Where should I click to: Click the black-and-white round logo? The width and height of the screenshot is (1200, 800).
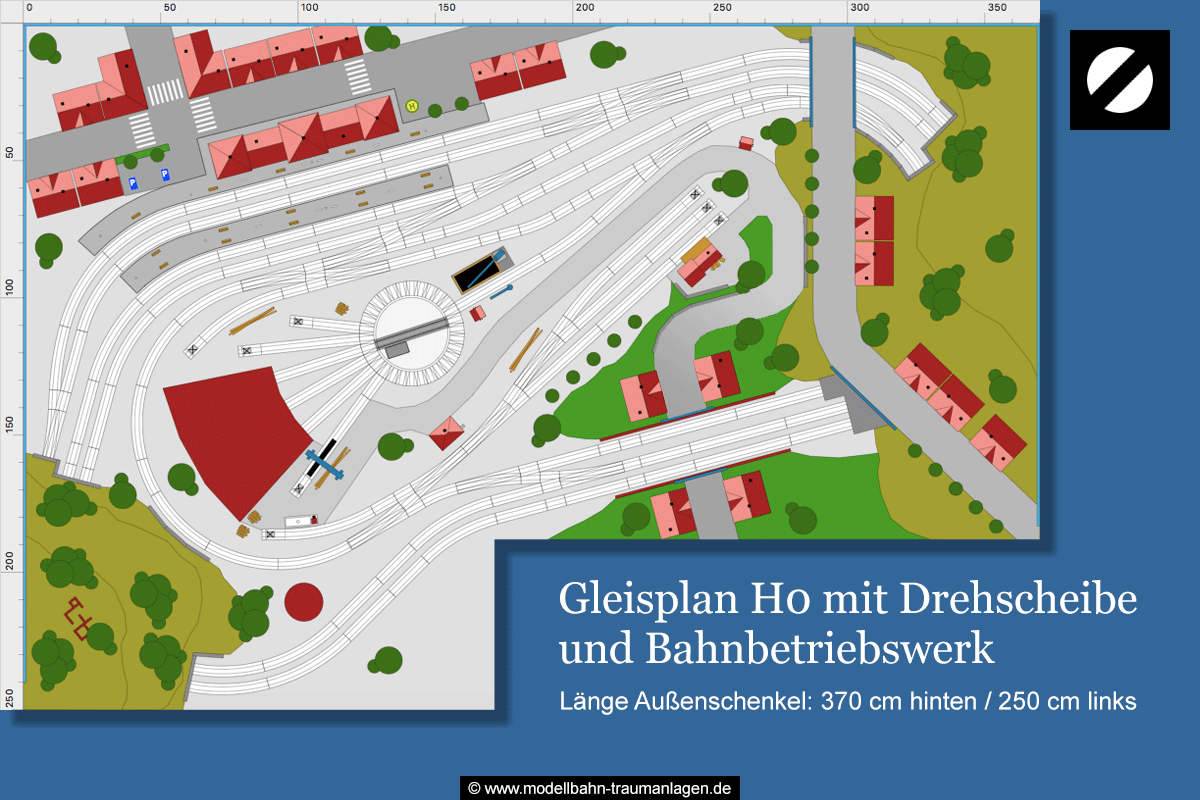coord(1120,79)
